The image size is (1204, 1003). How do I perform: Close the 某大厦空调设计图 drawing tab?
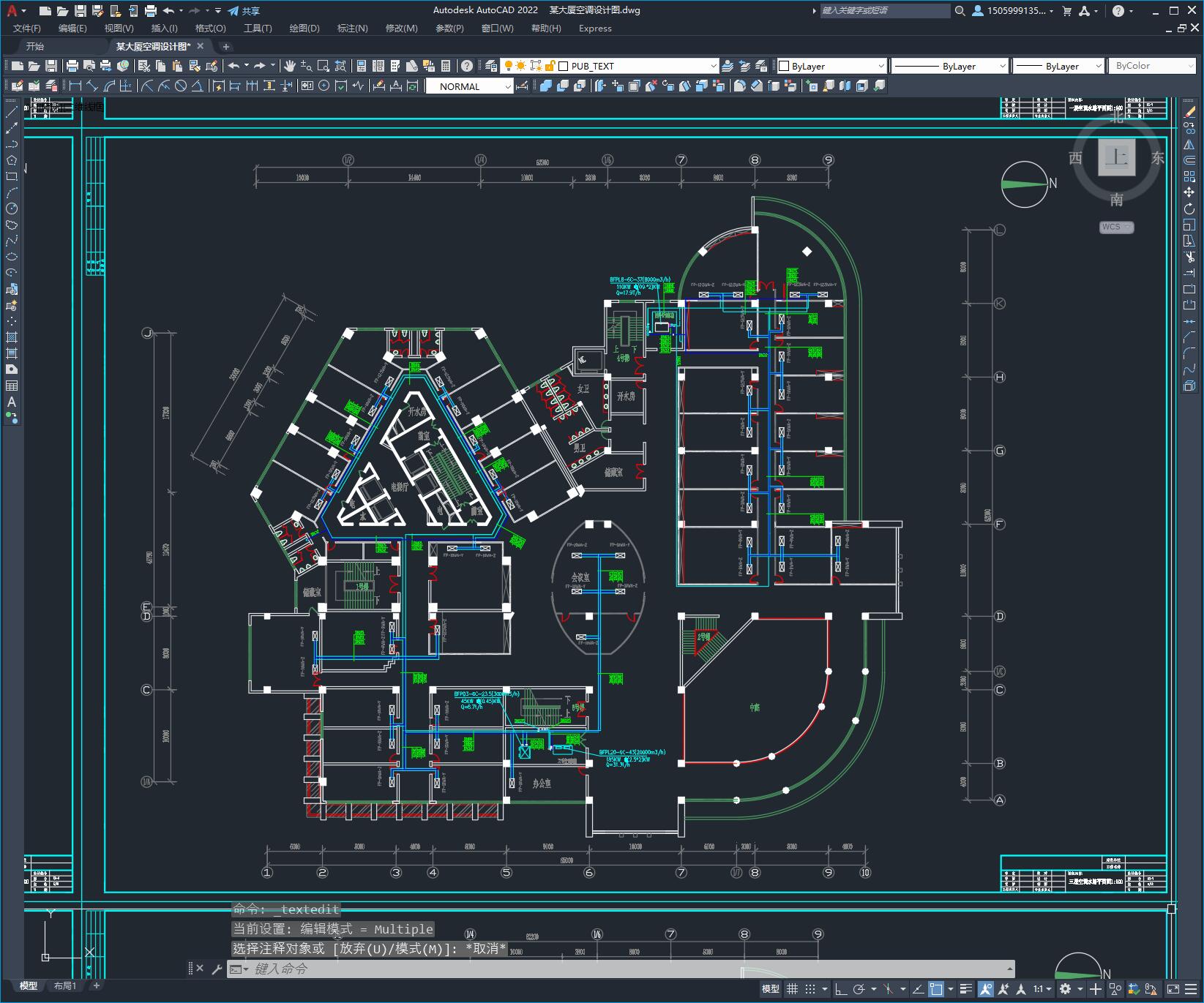click(201, 46)
